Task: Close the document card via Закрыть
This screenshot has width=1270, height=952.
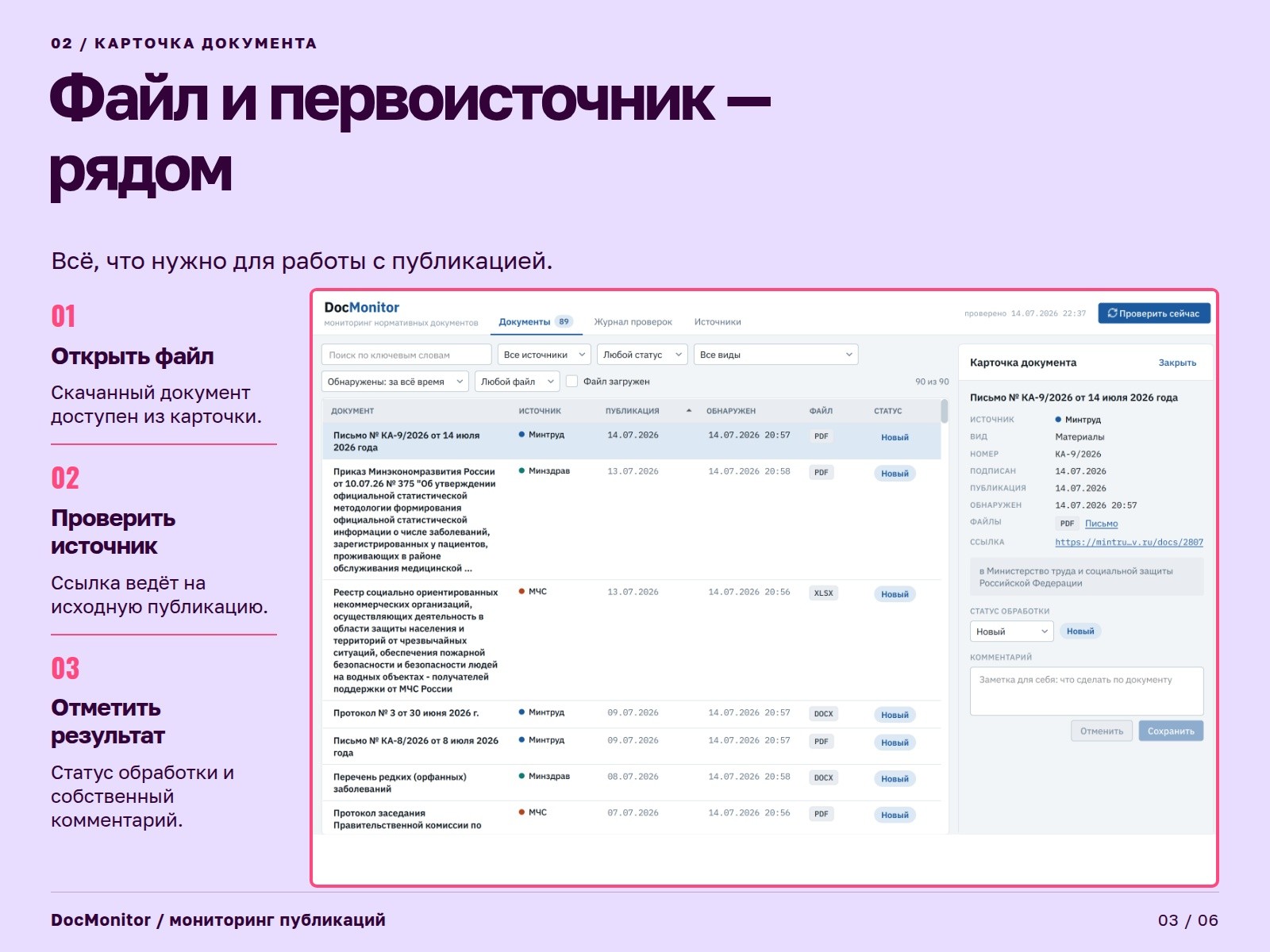Action: click(1177, 363)
